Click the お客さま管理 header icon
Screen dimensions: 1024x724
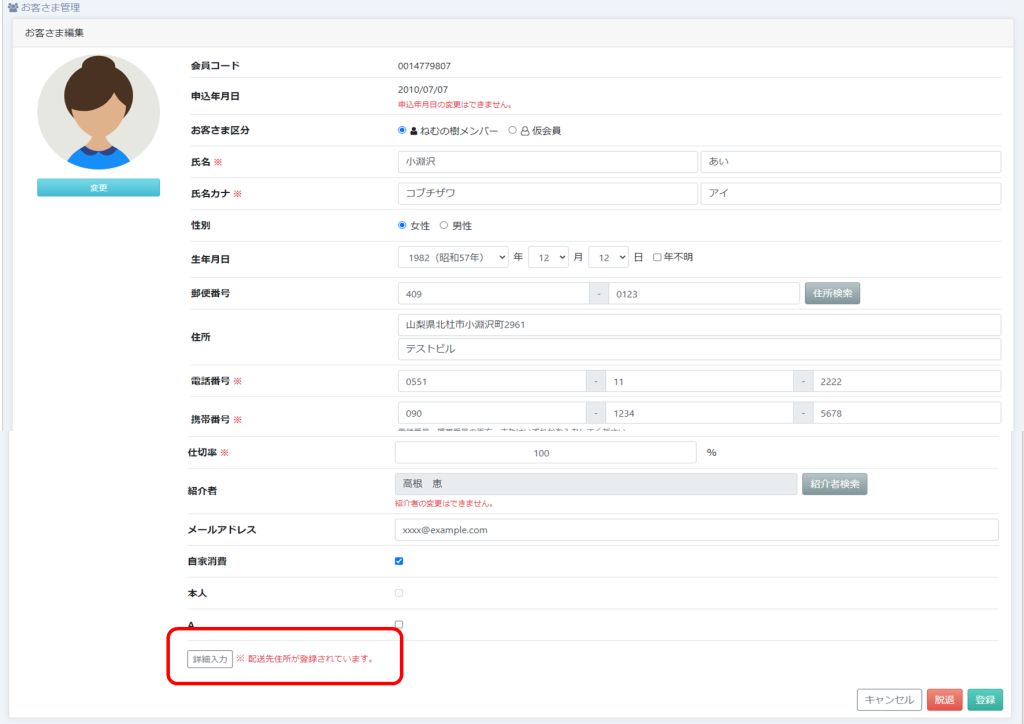[x=13, y=8]
